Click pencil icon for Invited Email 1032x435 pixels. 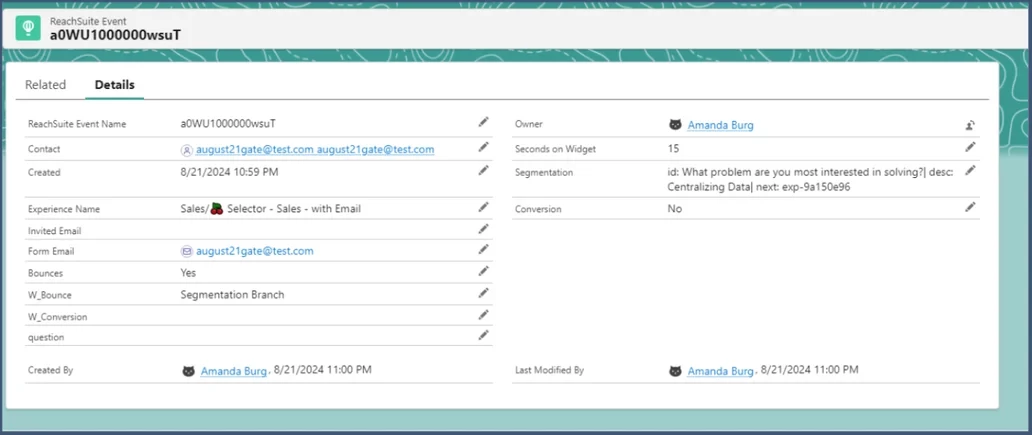pos(484,229)
